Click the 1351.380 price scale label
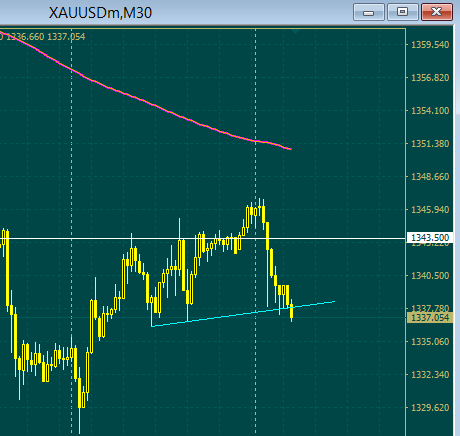 (x=430, y=144)
